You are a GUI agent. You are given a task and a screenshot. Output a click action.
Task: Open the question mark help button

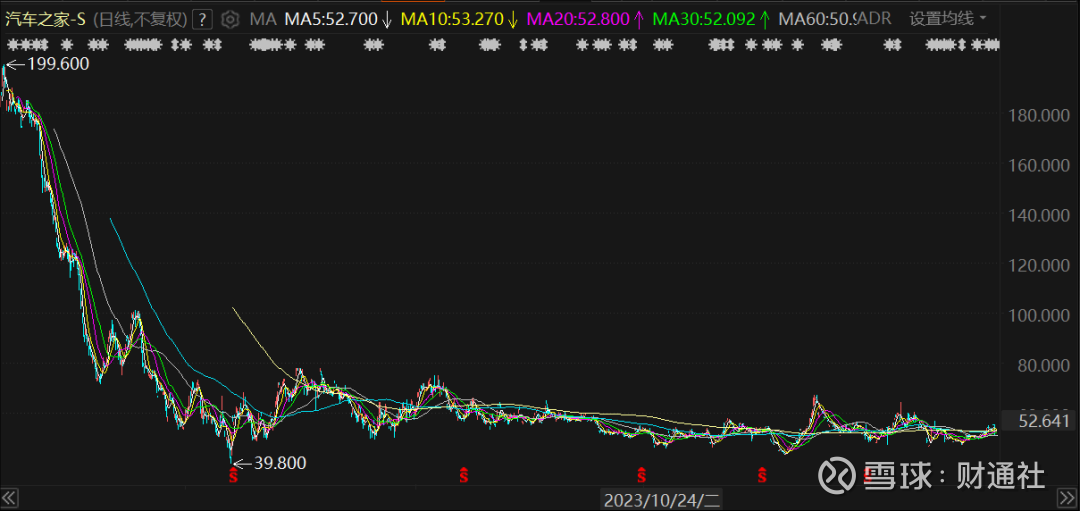[x=202, y=19]
